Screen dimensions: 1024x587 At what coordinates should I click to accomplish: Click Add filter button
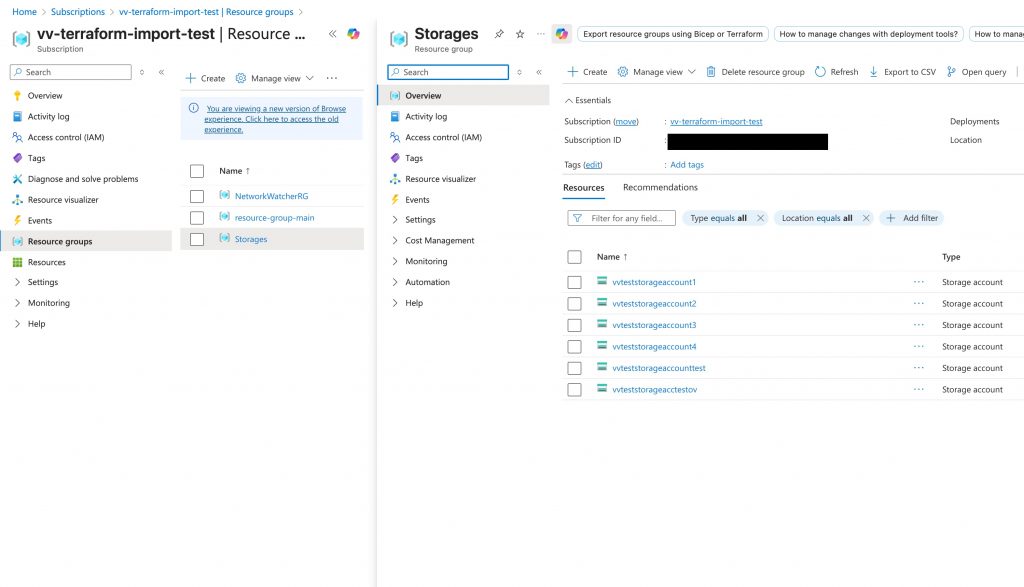[x=912, y=218]
